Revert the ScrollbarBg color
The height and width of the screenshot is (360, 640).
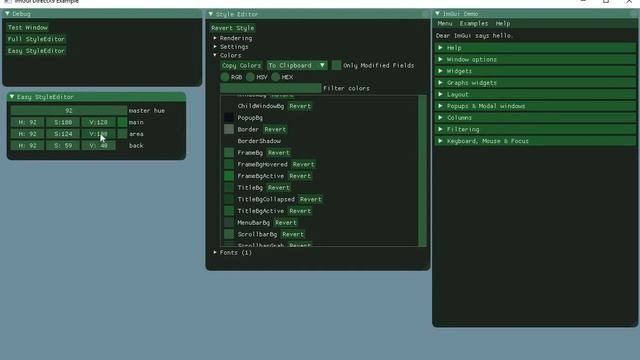[x=293, y=234]
